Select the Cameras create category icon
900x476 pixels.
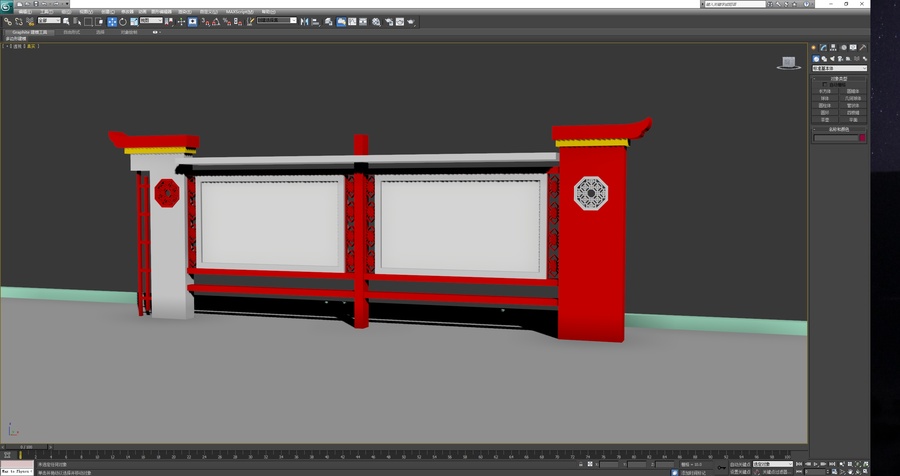pyautogui.click(x=840, y=59)
